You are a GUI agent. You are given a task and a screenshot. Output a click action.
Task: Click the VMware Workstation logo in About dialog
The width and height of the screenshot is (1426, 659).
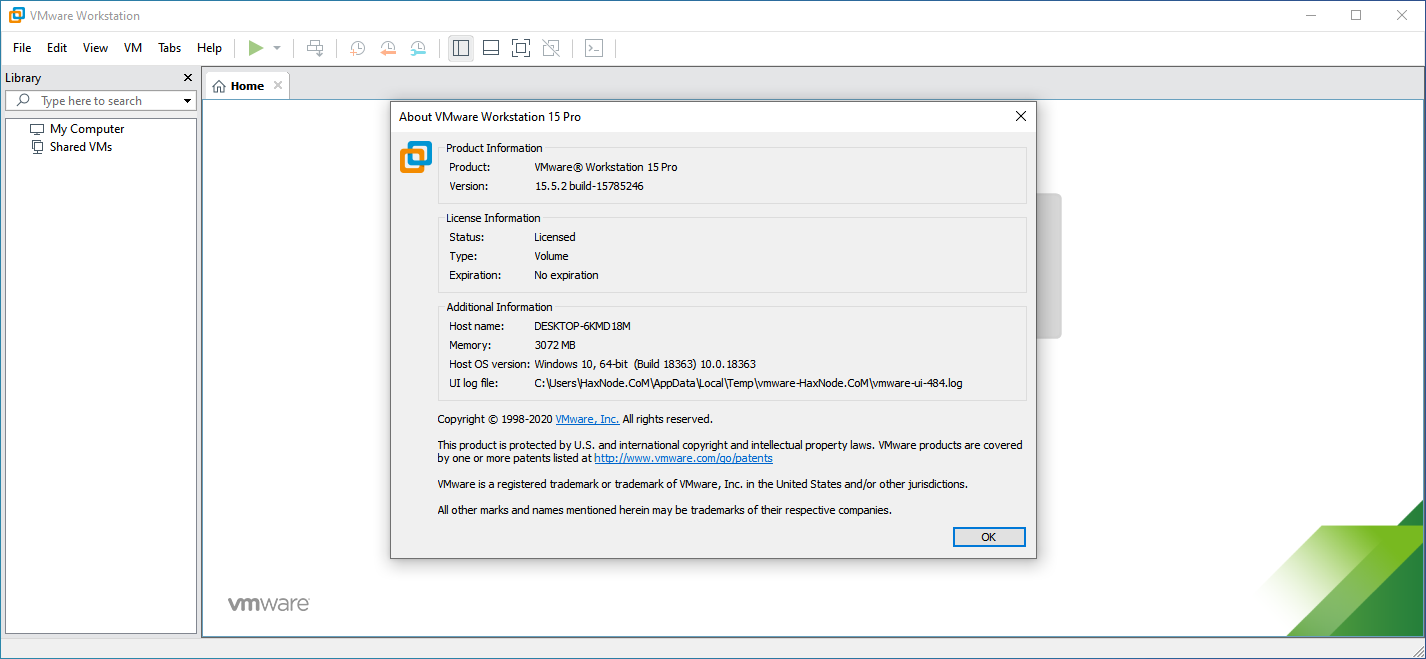pos(416,157)
